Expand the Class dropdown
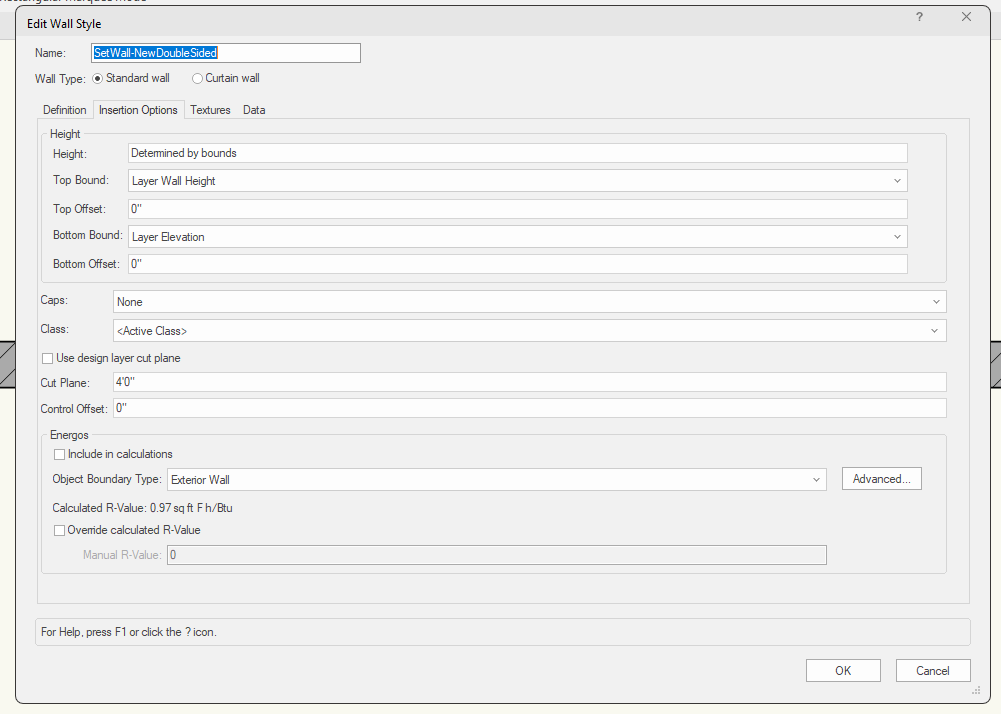Image resolution: width=1001 pixels, height=714 pixels. 529,330
